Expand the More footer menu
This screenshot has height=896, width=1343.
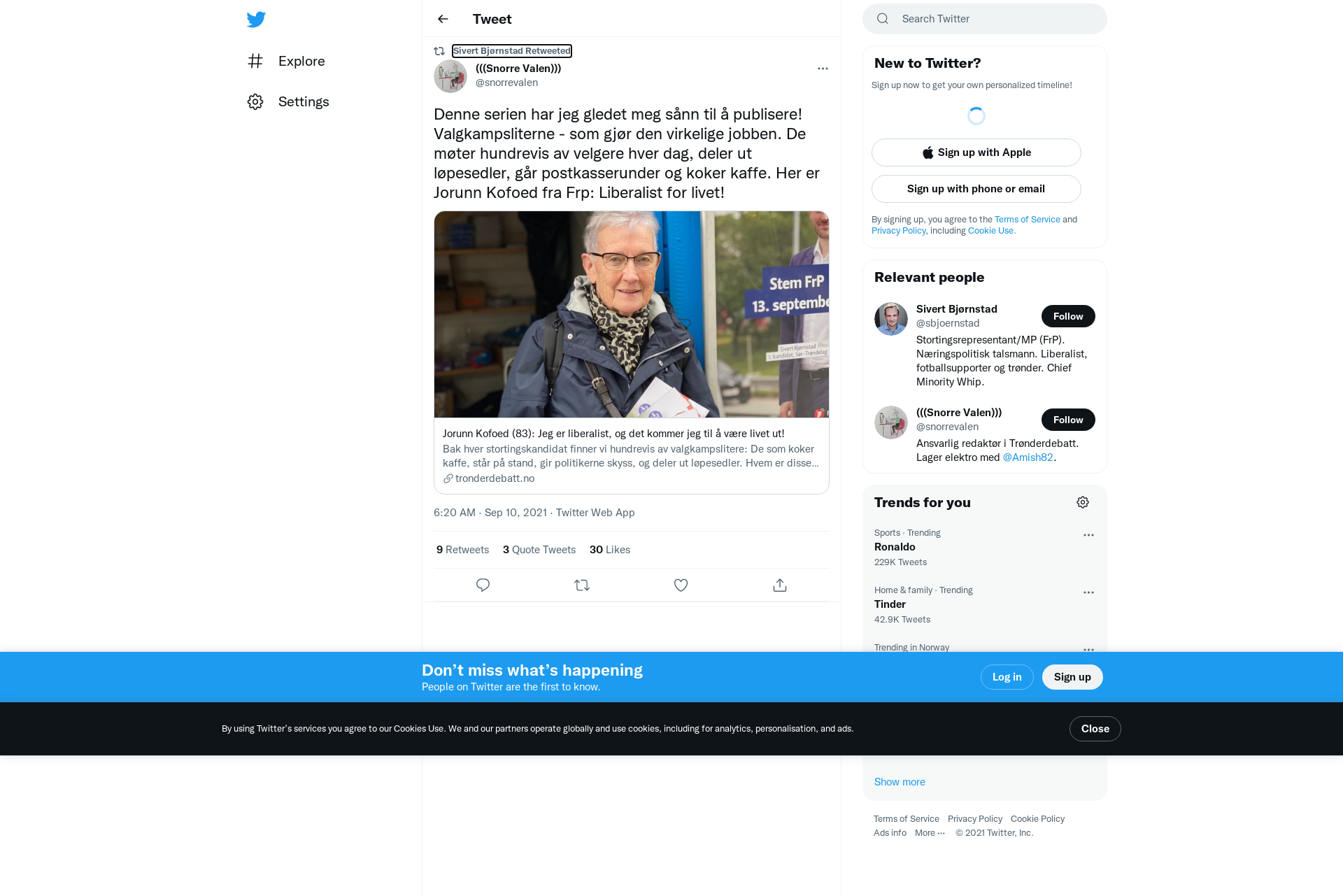pyautogui.click(x=930, y=832)
